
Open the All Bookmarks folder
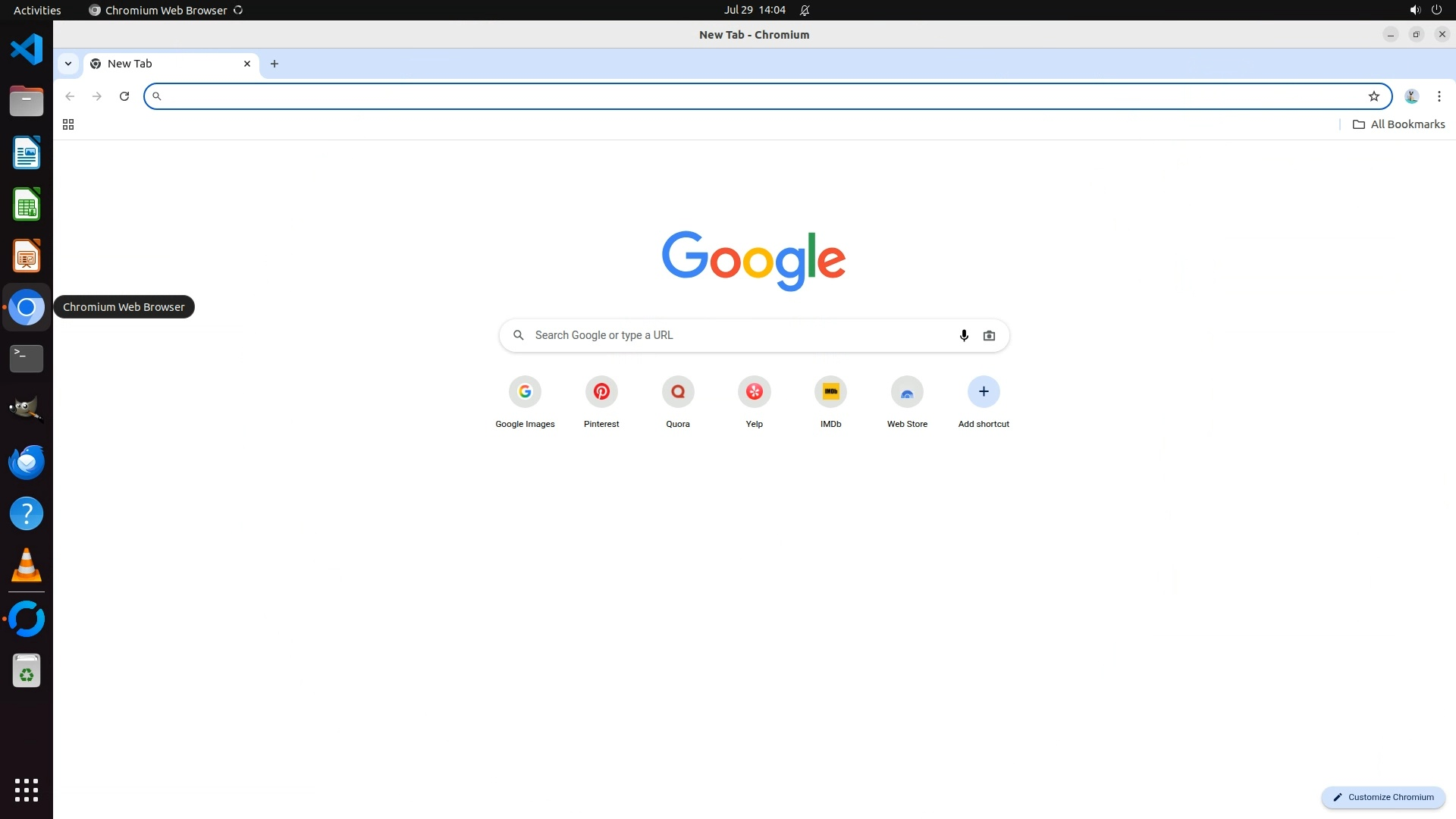[x=1398, y=124]
